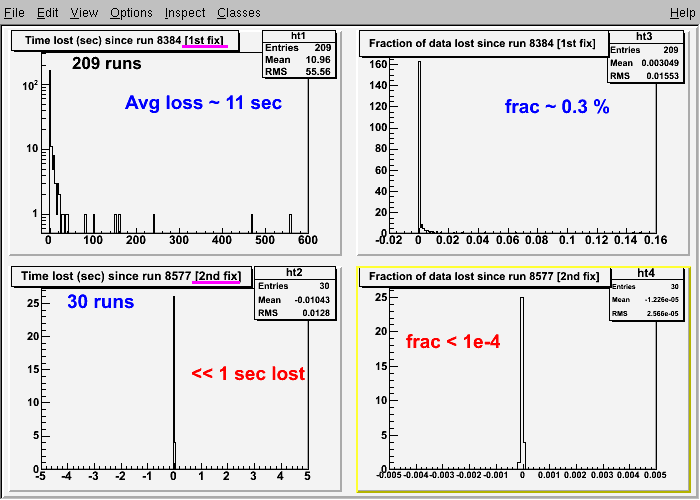Click the ht1 statistics box
The height and width of the screenshot is (500, 700).
point(298,54)
